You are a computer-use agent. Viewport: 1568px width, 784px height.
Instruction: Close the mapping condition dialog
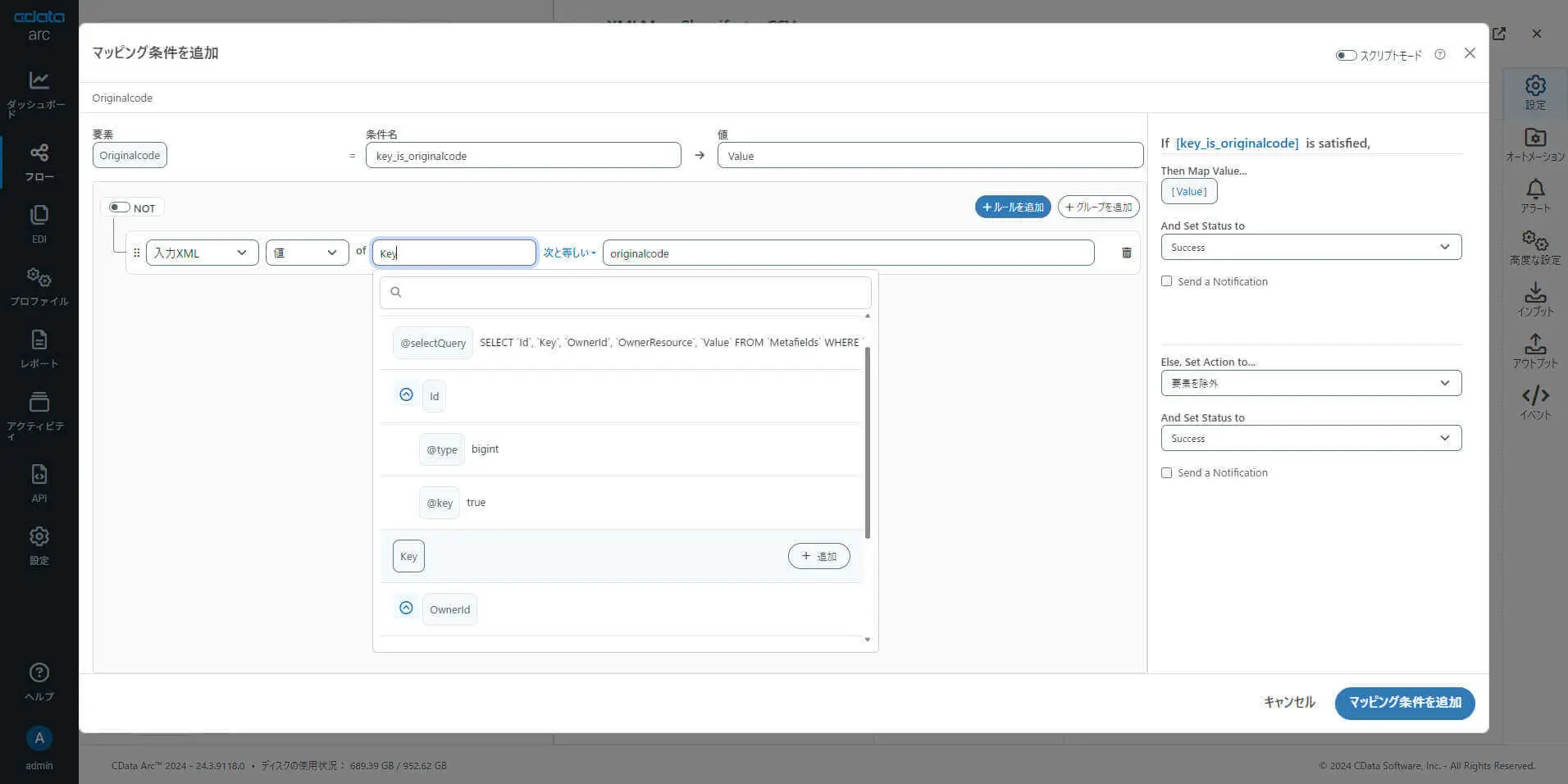pyautogui.click(x=1470, y=53)
